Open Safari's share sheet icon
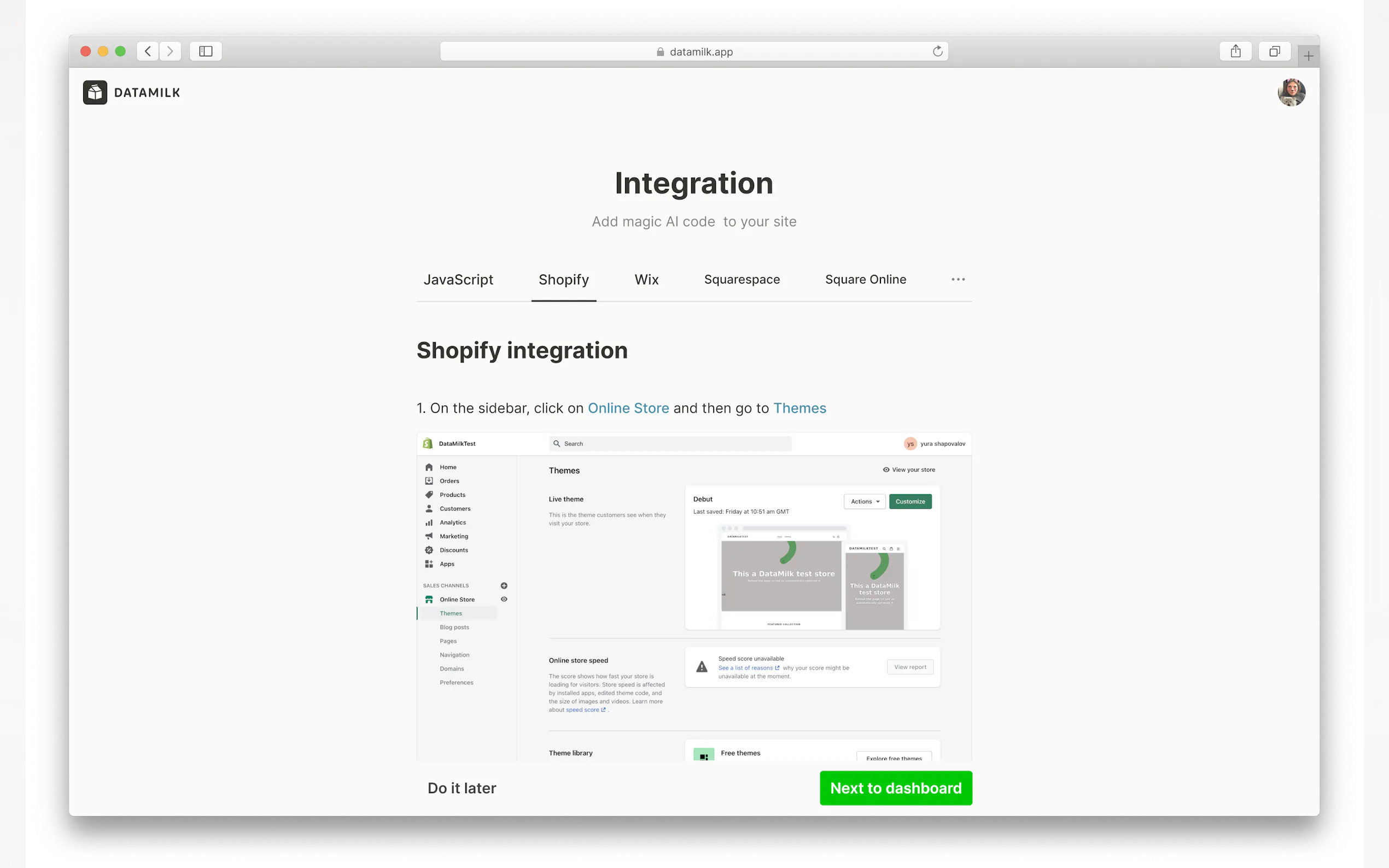The height and width of the screenshot is (868, 1389). click(1235, 52)
